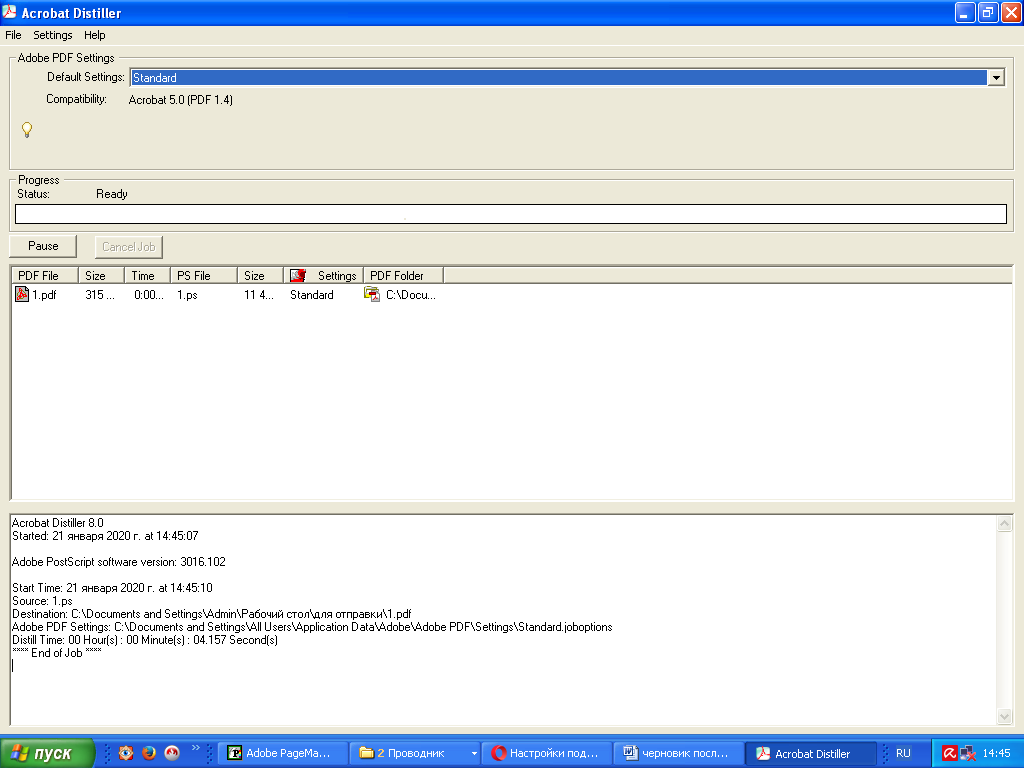The image size is (1024, 768).
Task: Click the Acrobat Distiller title bar icon
Action: 9,12
